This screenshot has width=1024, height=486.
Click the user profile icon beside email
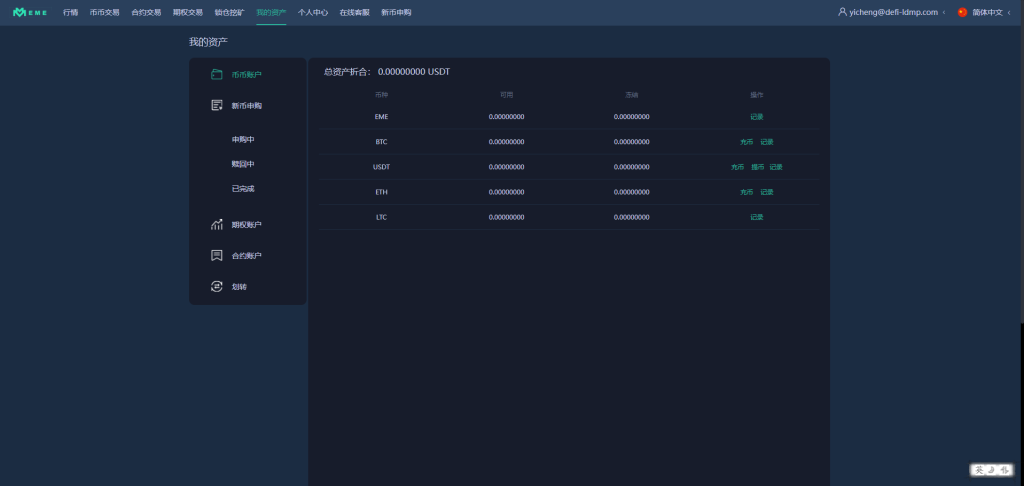(842, 12)
